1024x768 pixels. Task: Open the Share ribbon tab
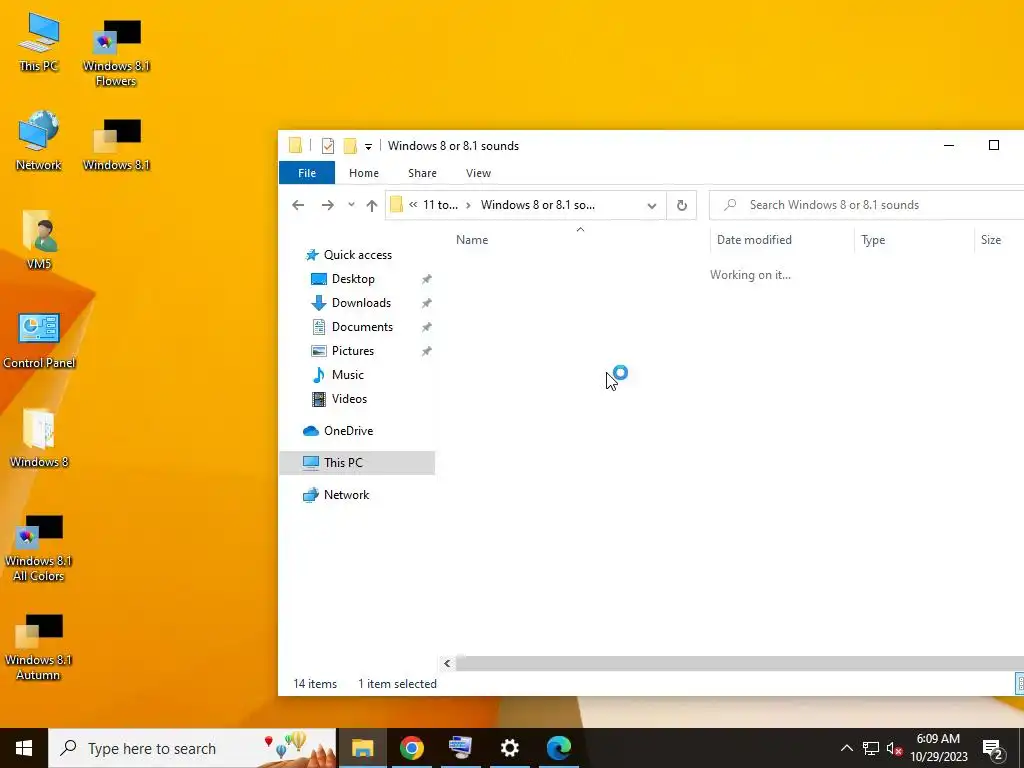coord(423,173)
